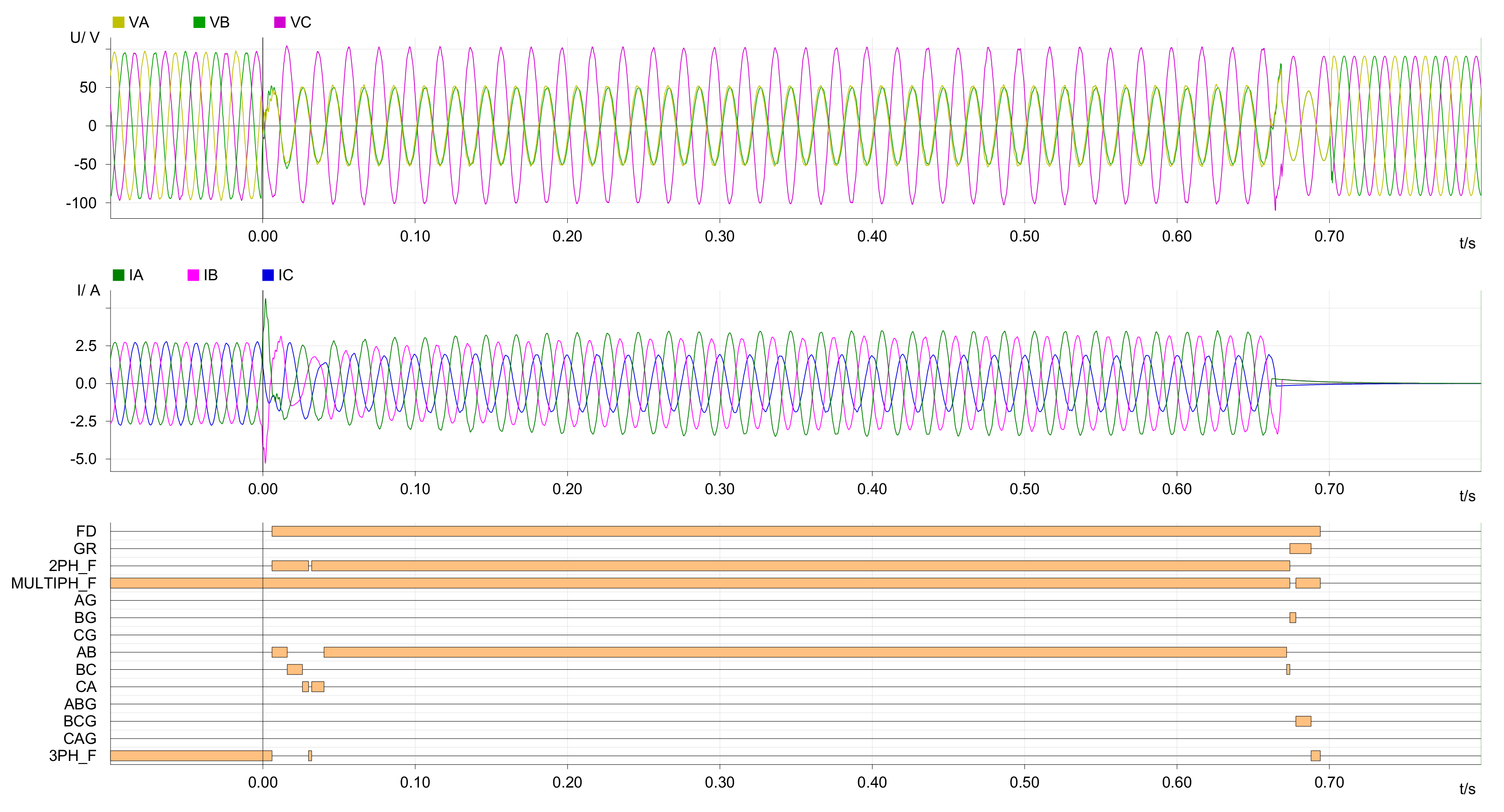The image size is (1504, 812).
Task: Click the VB green legend swatch
Action: (199, 22)
